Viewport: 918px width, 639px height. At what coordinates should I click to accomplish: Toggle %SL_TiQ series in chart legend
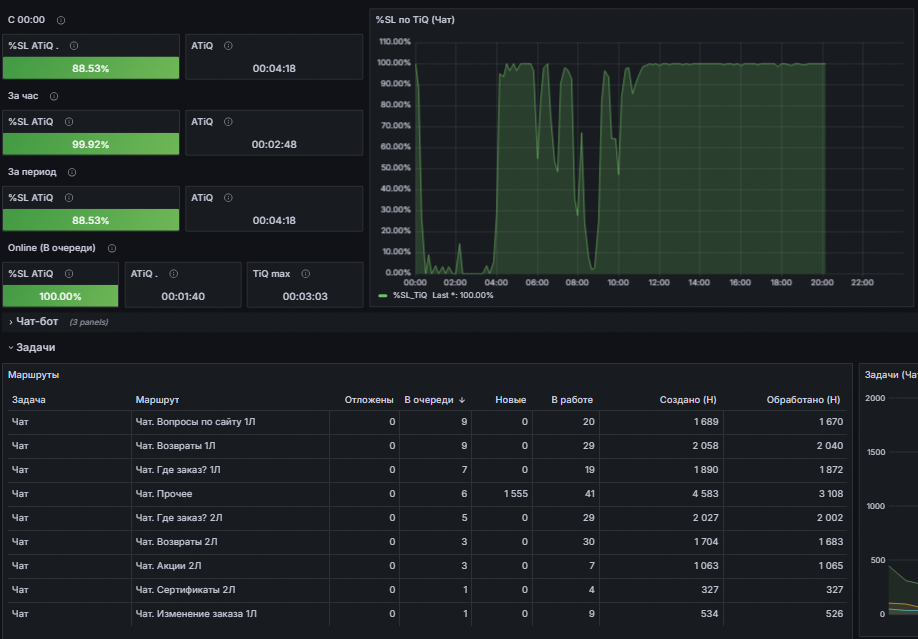[410, 295]
